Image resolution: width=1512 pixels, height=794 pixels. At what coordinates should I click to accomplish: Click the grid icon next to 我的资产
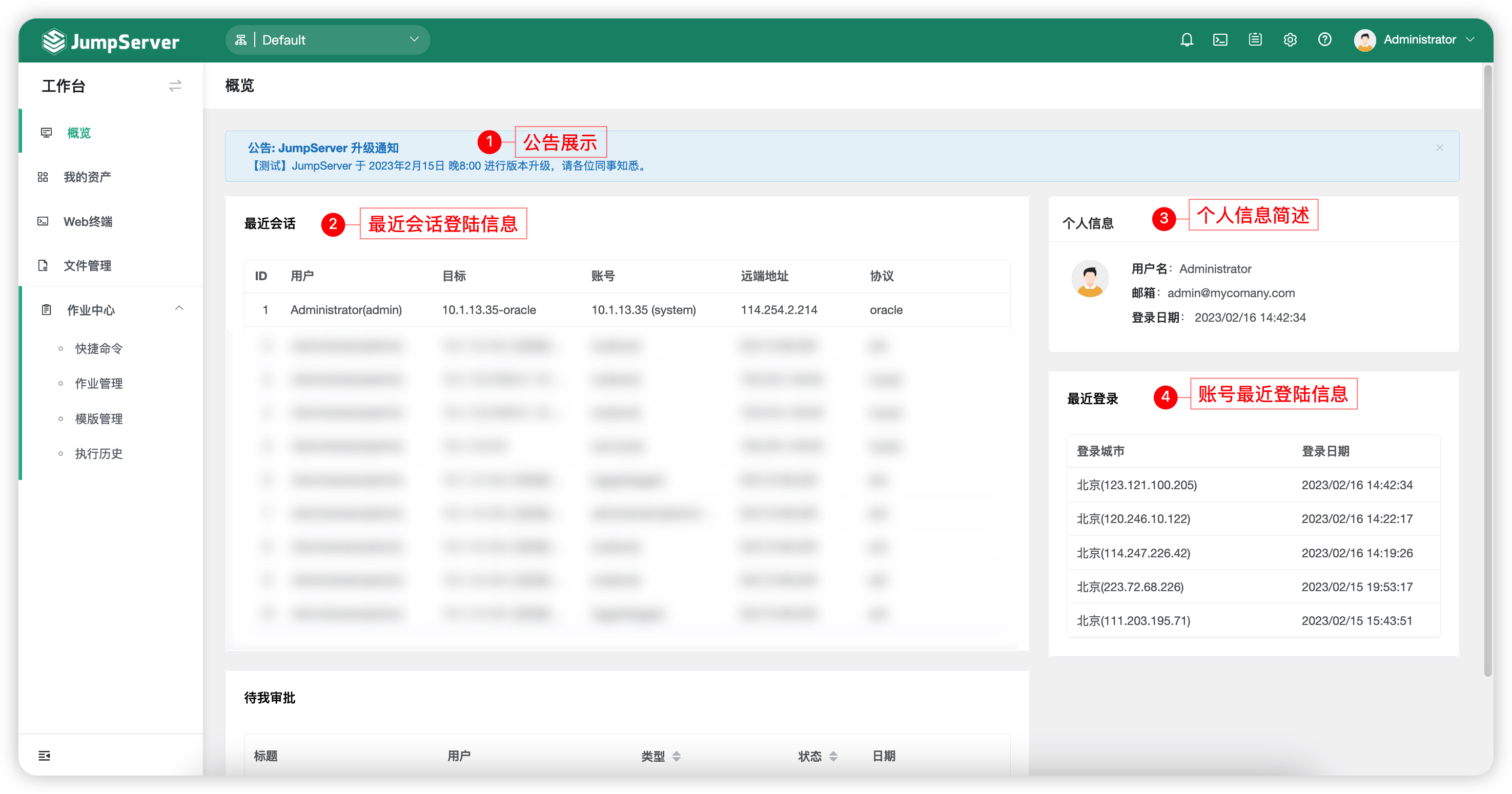click(x=43, y=177)
